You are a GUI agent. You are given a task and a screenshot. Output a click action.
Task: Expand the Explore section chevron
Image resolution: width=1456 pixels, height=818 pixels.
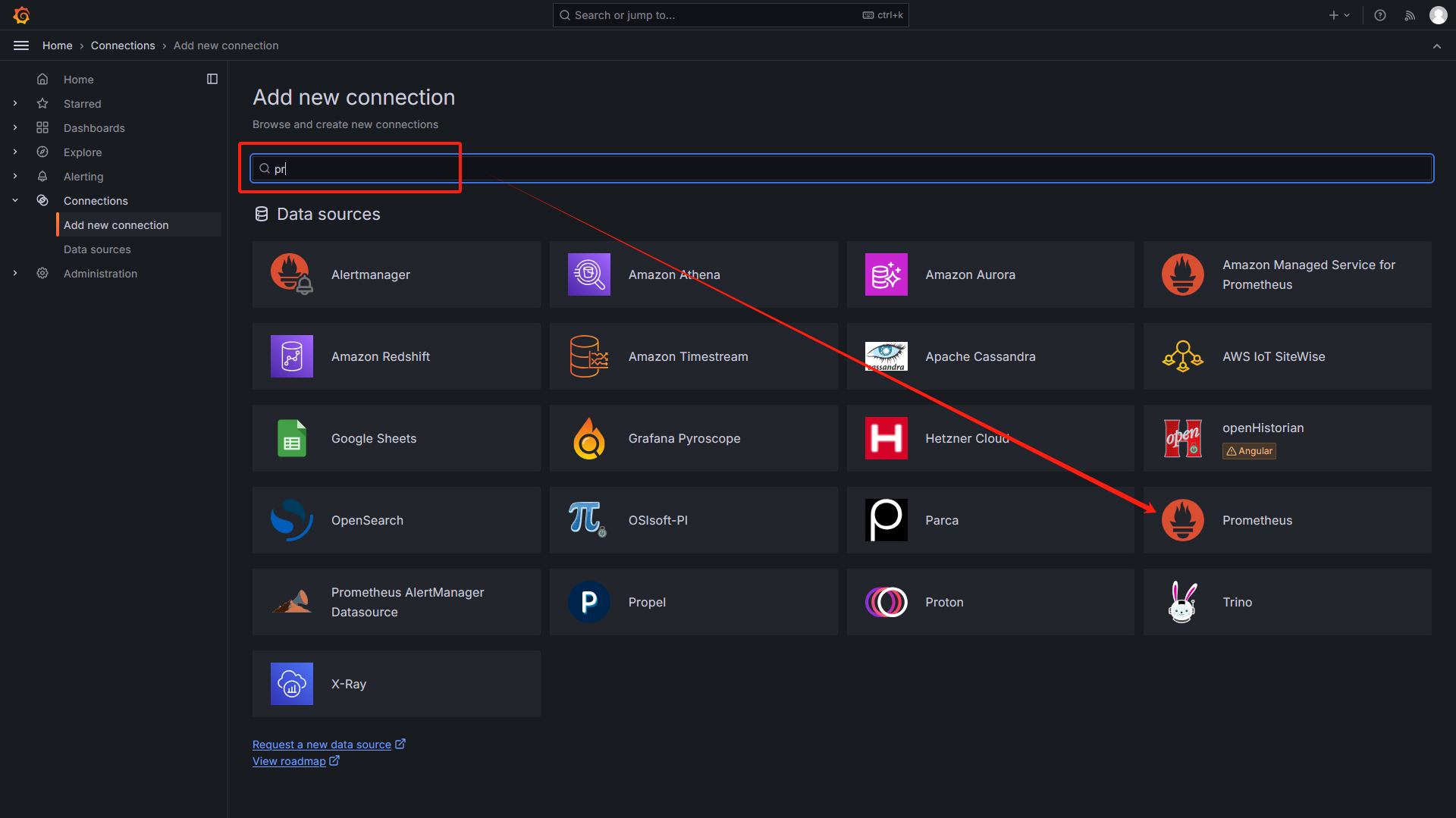15,152
